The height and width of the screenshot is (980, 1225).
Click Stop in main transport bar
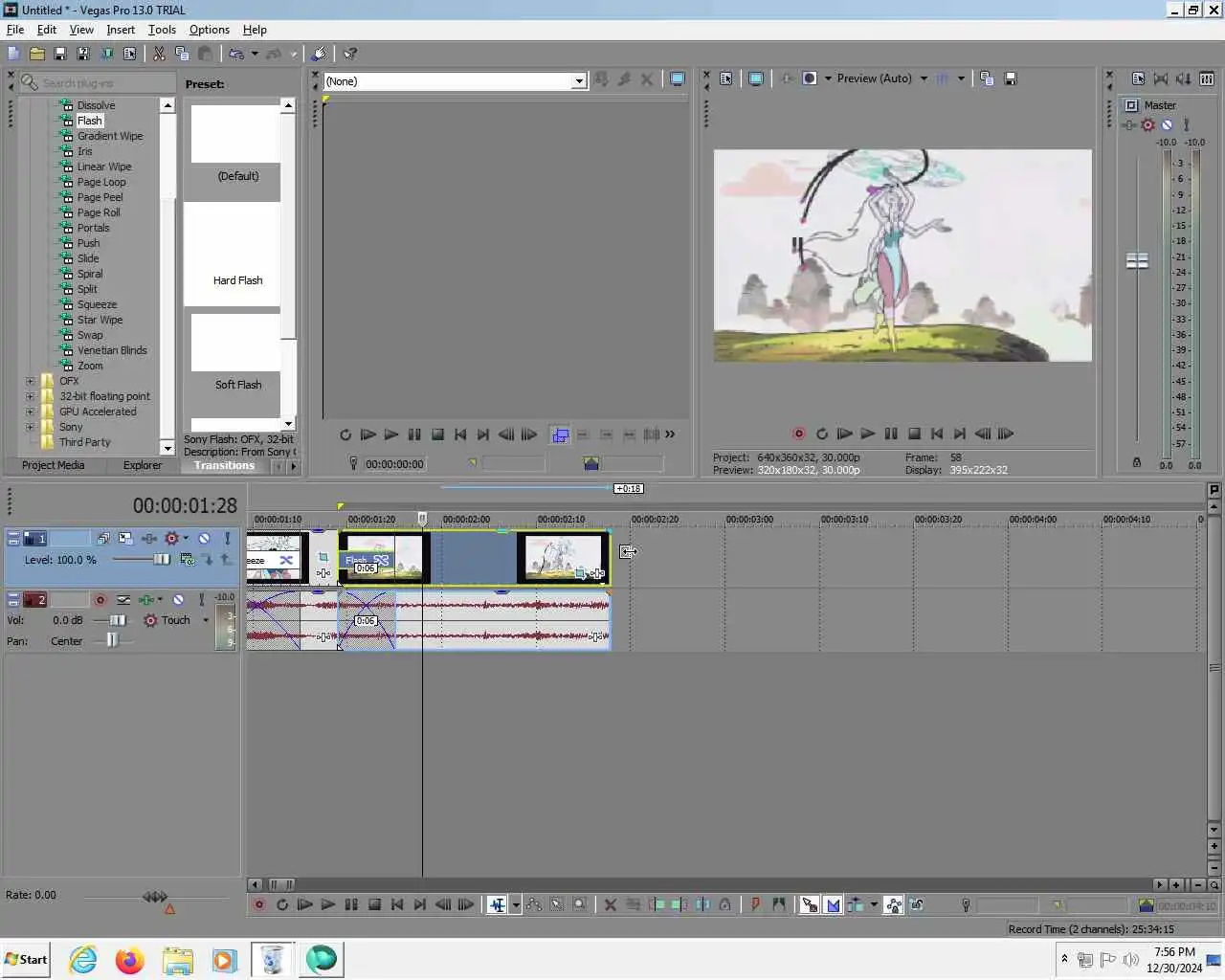[374, 904]
